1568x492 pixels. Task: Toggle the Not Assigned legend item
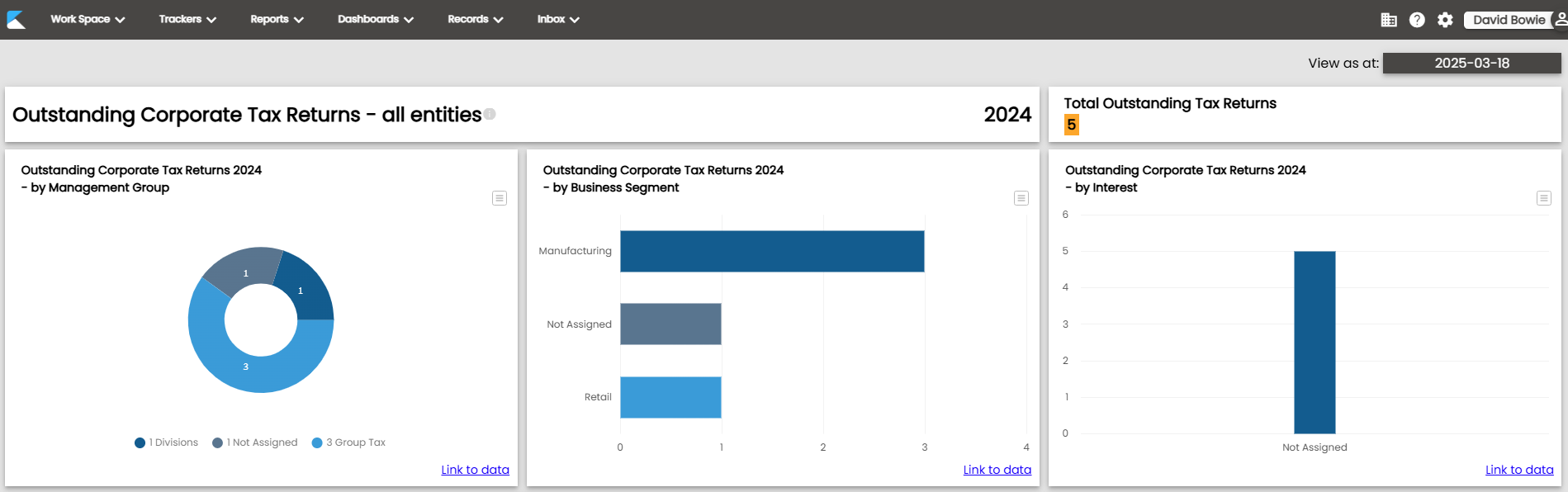point(255,442)
